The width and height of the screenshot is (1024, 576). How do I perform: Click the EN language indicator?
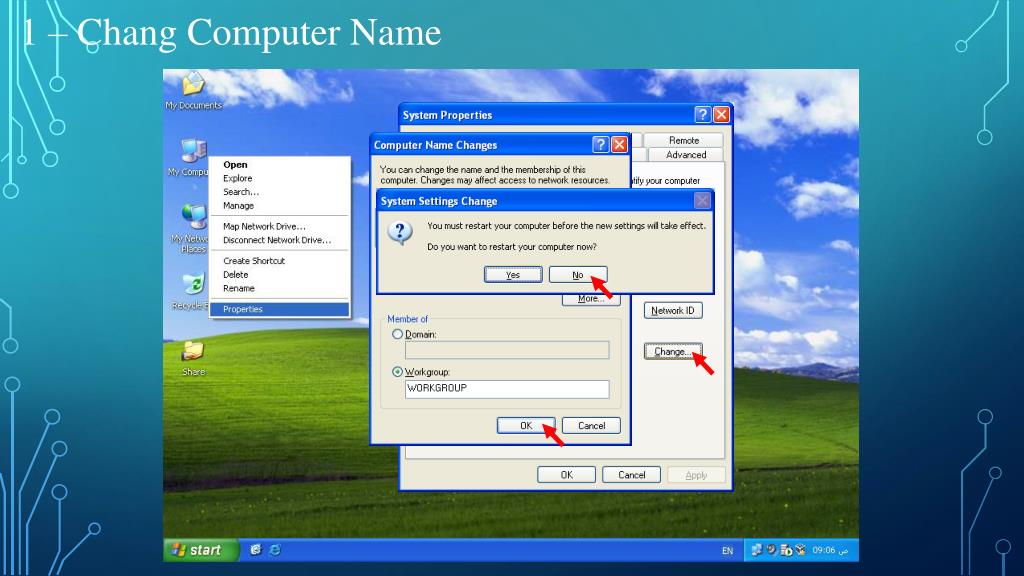[728, 551]
